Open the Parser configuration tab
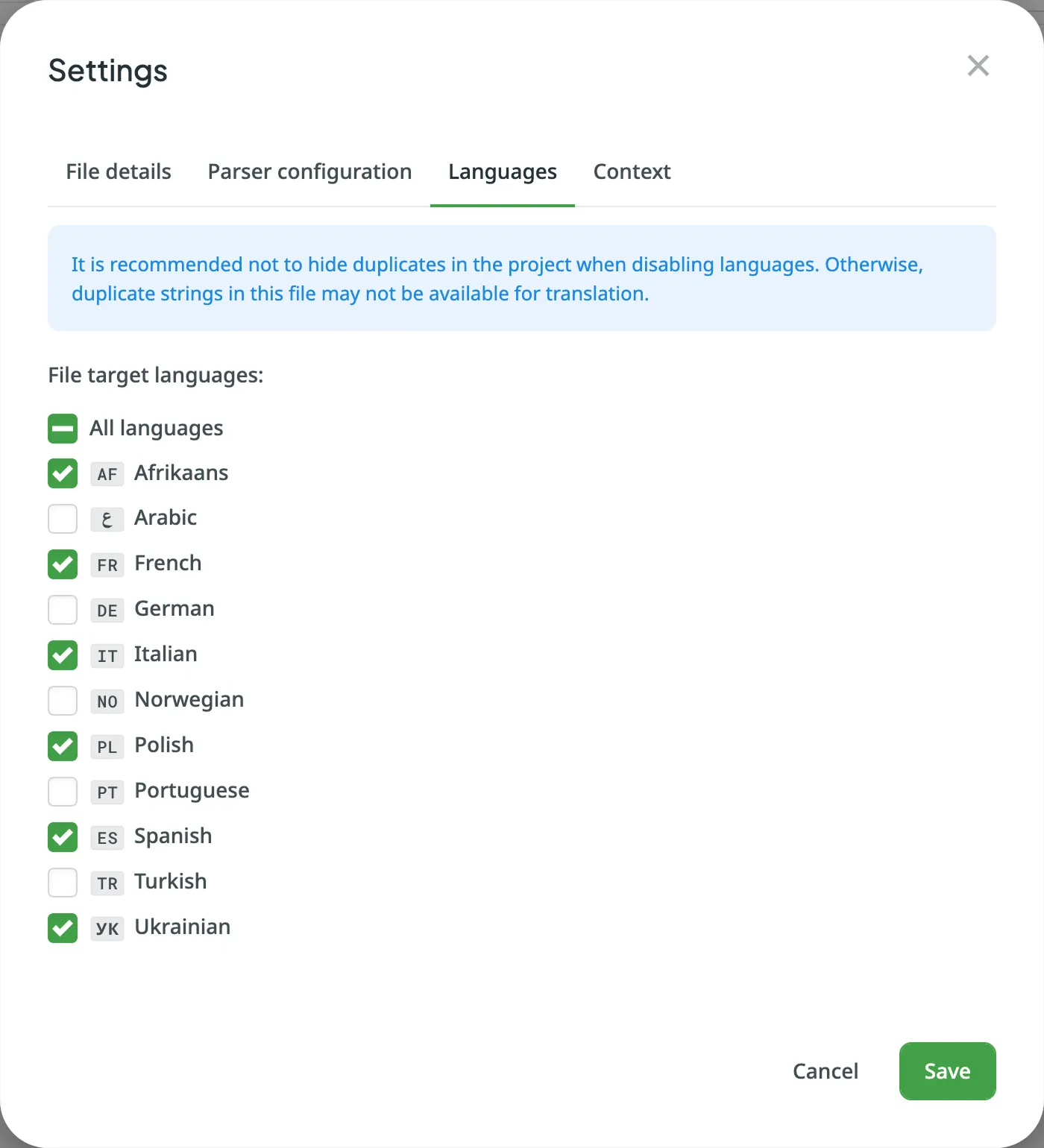This screenshot has width=1044, height=1148. coord(309,172)
